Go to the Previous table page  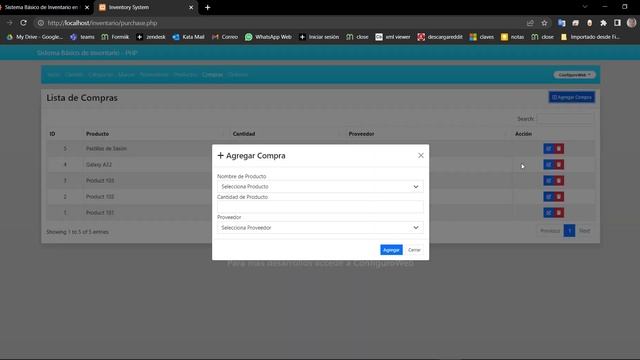point(550,231)
